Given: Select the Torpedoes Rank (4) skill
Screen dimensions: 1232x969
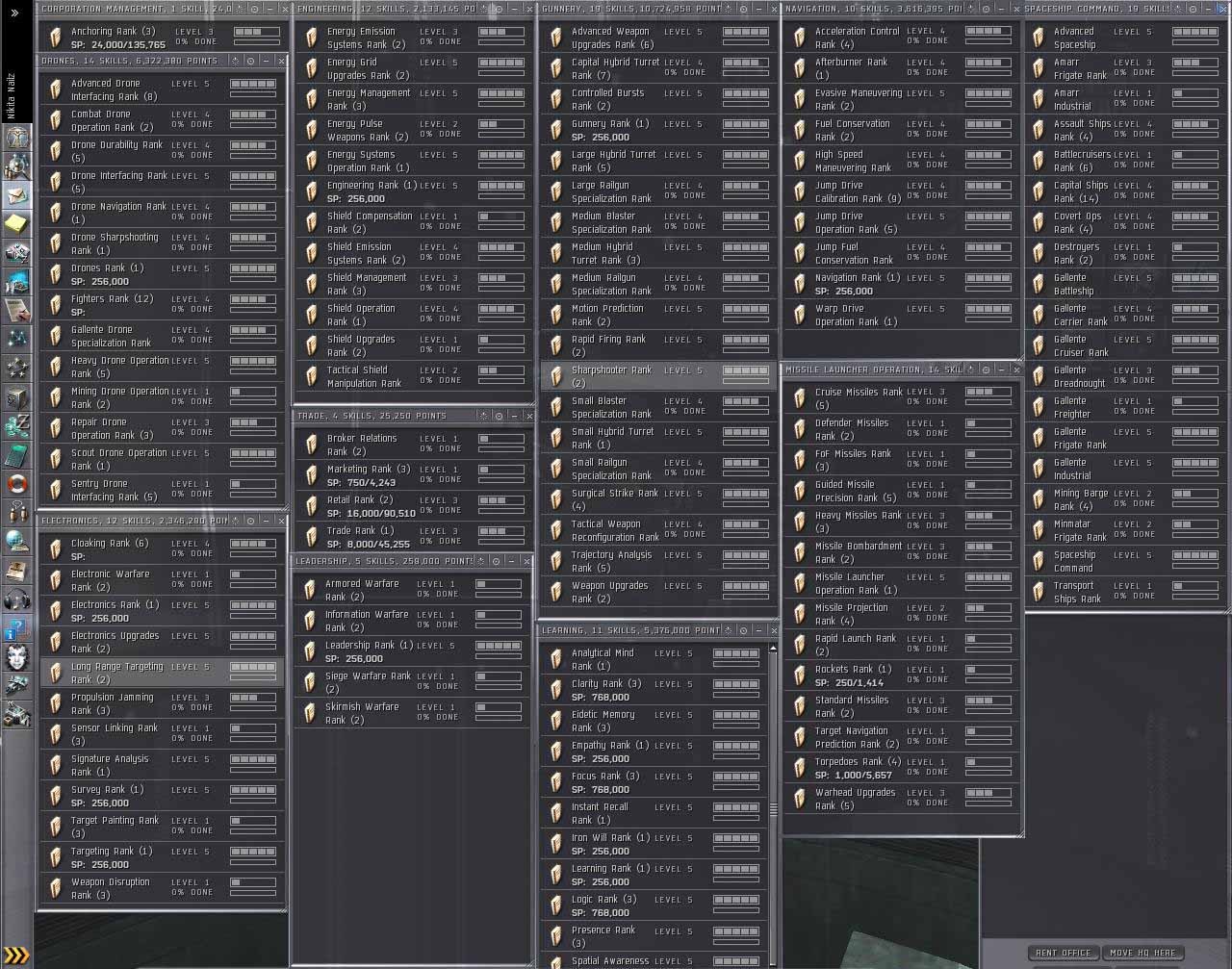Looking at the screenshot, I should tap(902, 768).
